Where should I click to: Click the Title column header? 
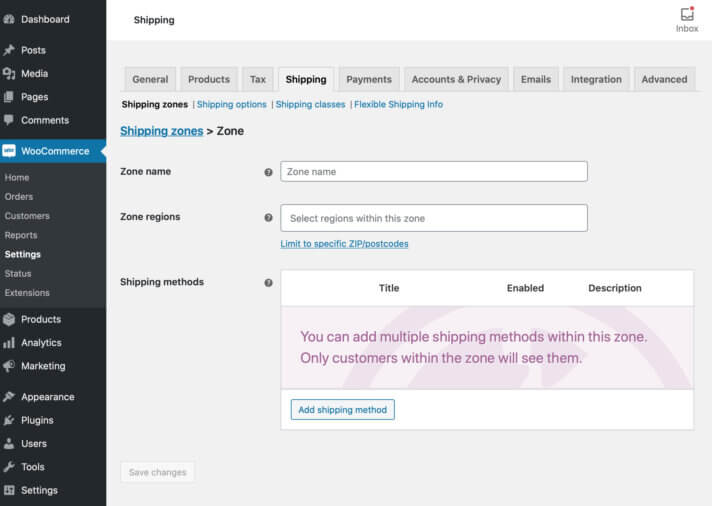pyautogui.click(x=389, y=288)
